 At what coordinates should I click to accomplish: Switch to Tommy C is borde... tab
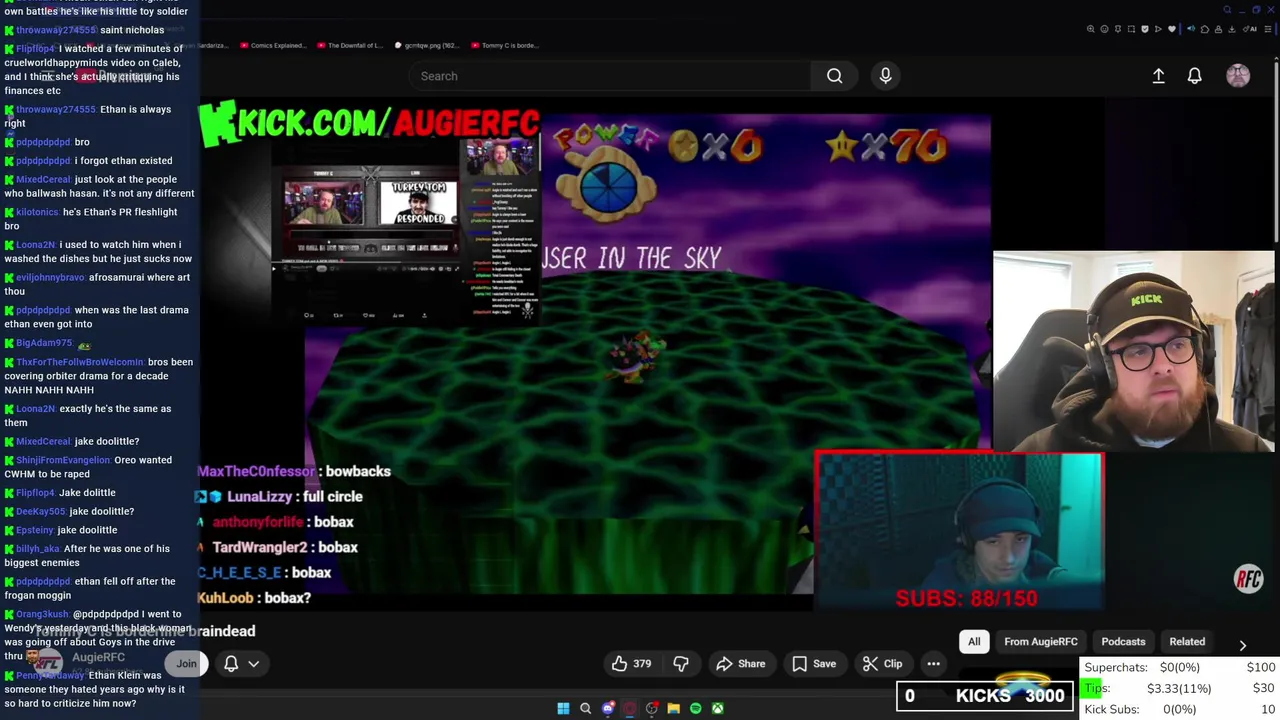[504, 45]
